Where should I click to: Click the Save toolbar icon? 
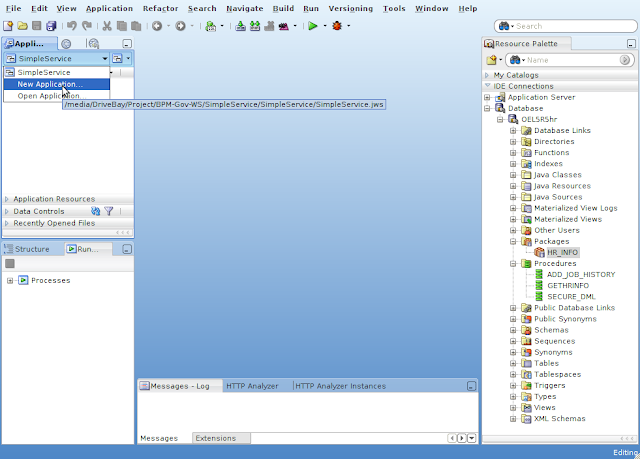click(x=37, y=26)
